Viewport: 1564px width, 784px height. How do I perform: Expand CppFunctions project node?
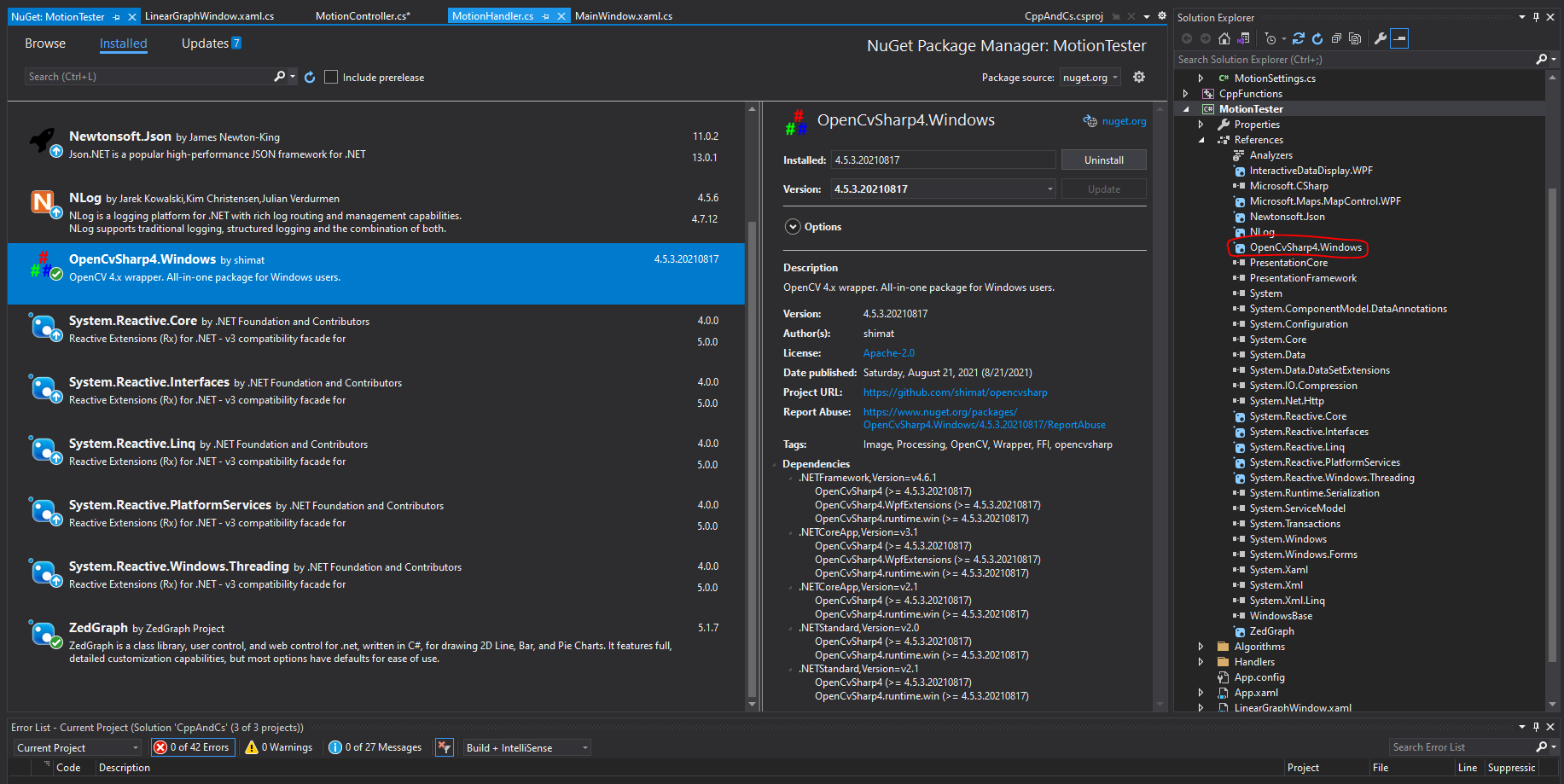point(1185,94)
